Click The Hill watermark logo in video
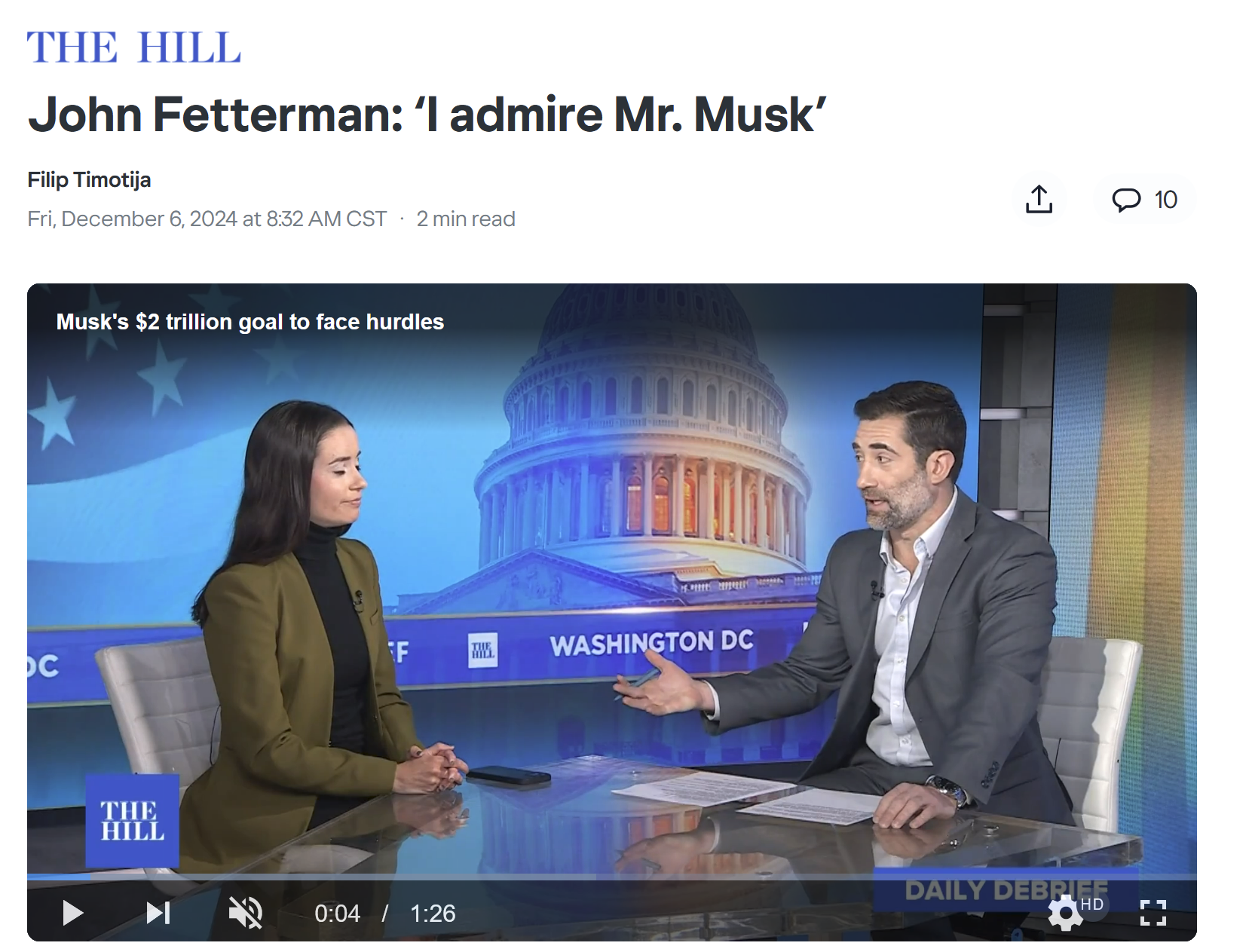The image size is (1249, 952). tap(133, 820)
